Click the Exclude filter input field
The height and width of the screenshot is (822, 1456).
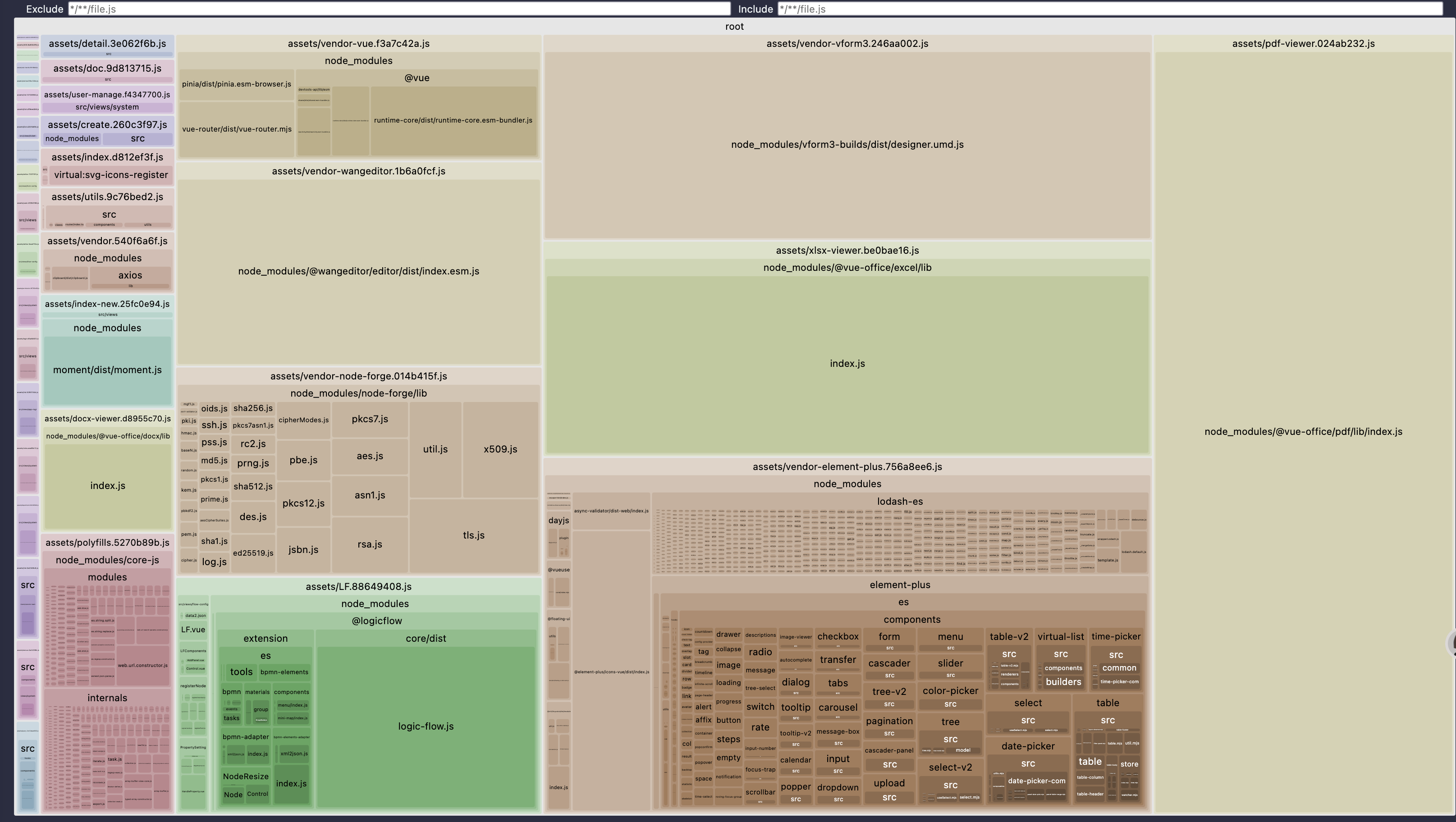(399, 9)
